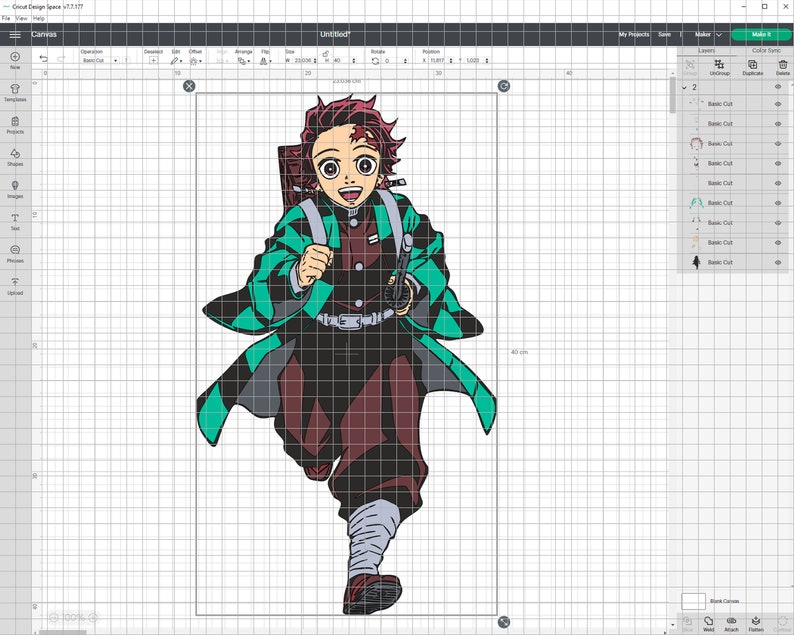Redo the last undone action
This screenshot has width=794, height=635.
[61, 59]
